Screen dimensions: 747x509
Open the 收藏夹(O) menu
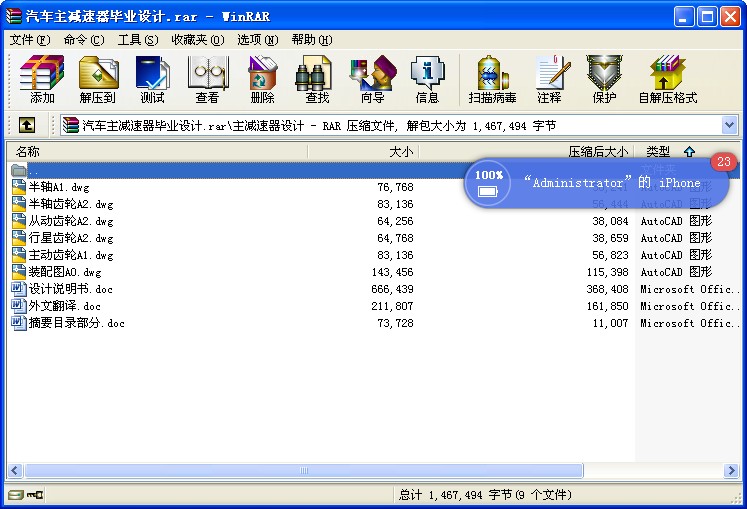pyautogui.click(x=198, y=40)
